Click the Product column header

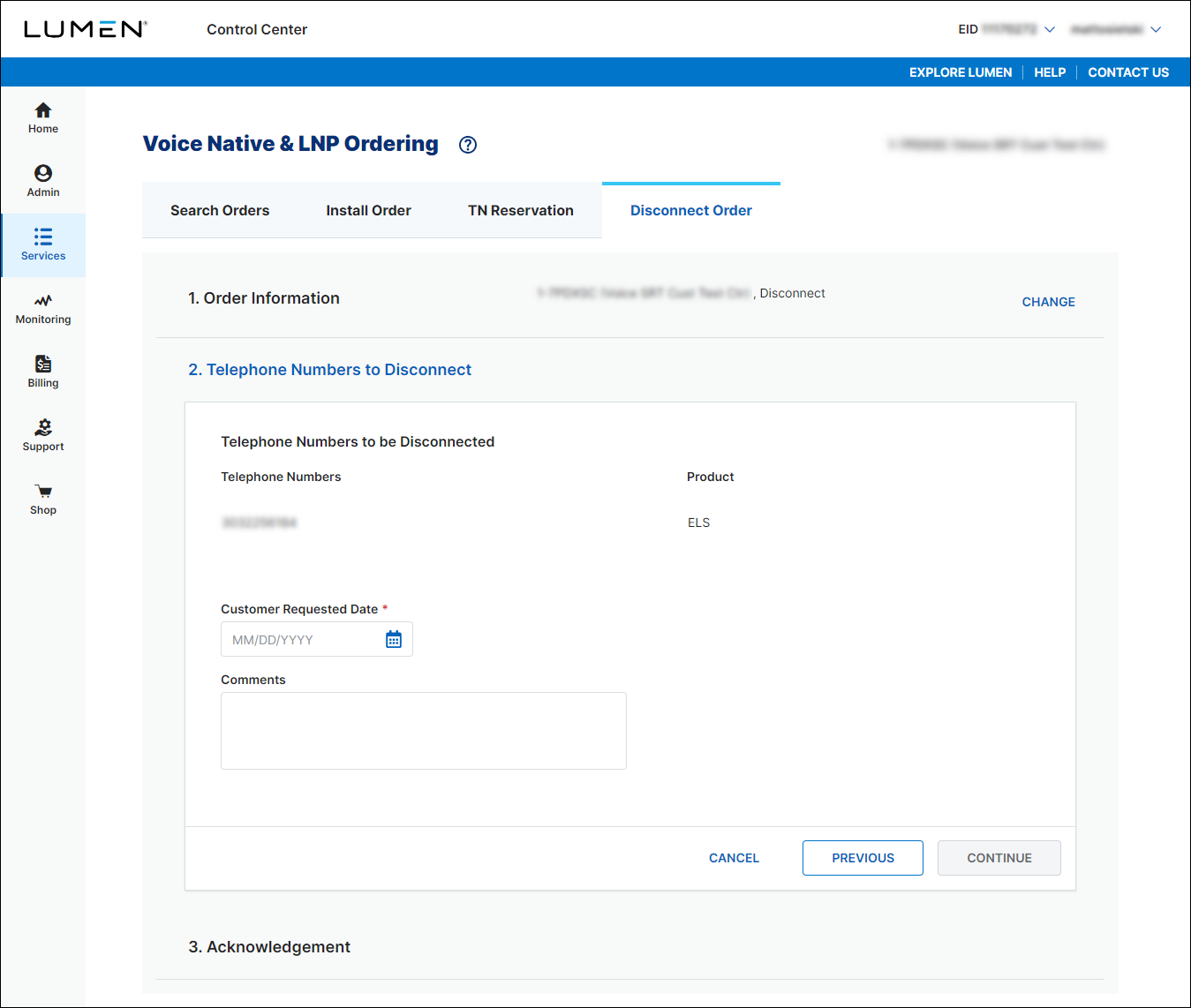[710, 477]
